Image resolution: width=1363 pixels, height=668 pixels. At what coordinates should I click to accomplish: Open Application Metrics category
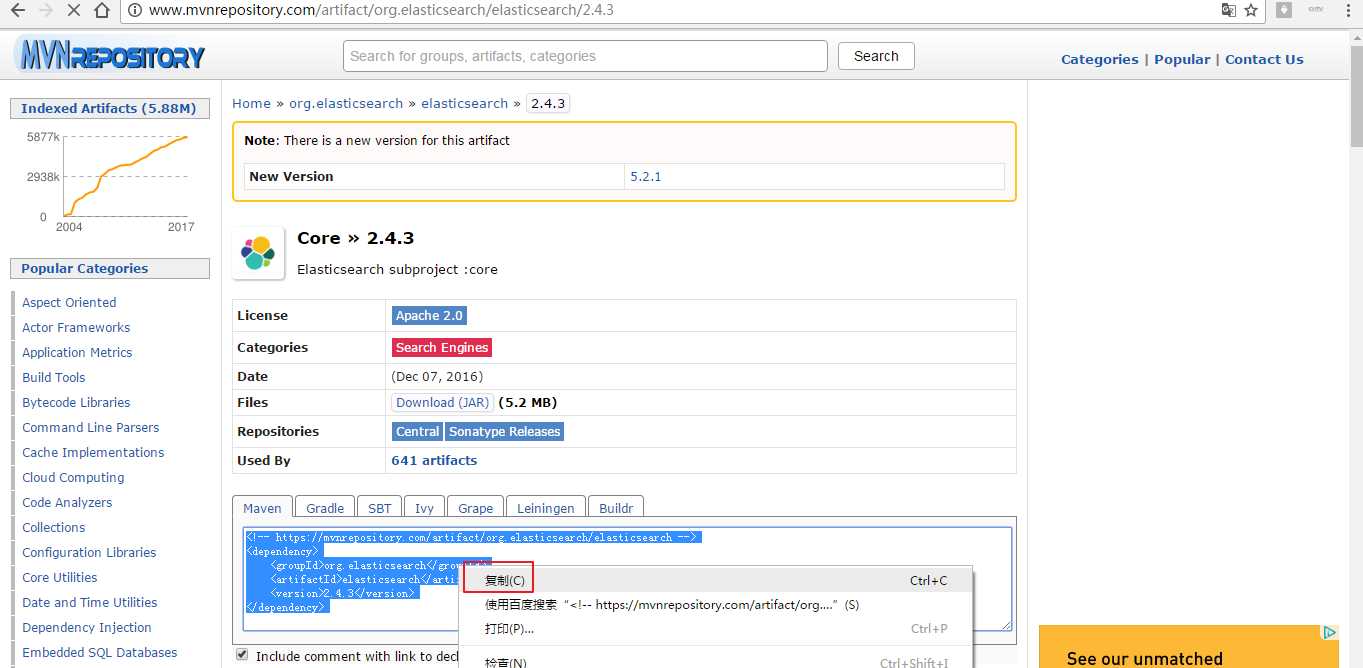point(77,352)
